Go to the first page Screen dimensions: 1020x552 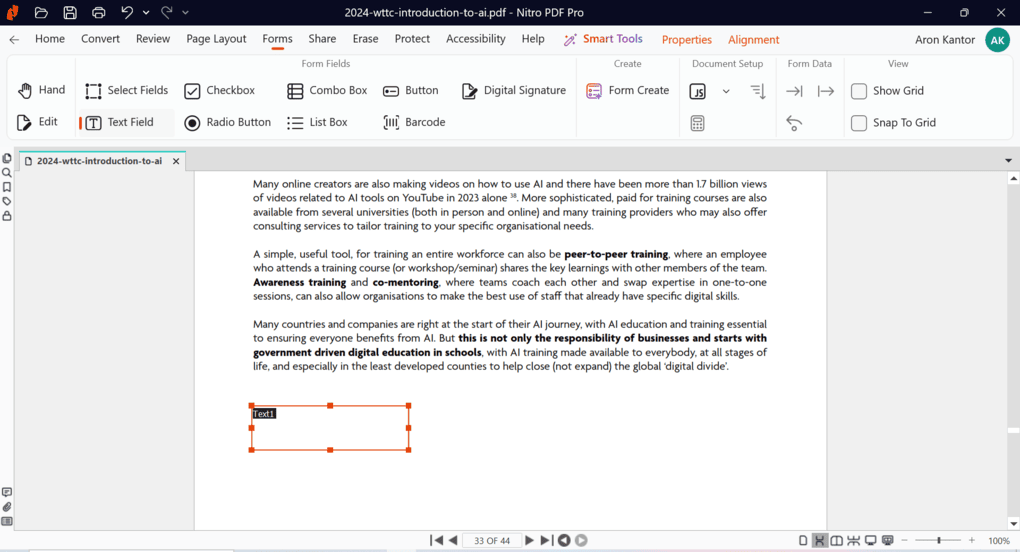[x=436, y=540]
